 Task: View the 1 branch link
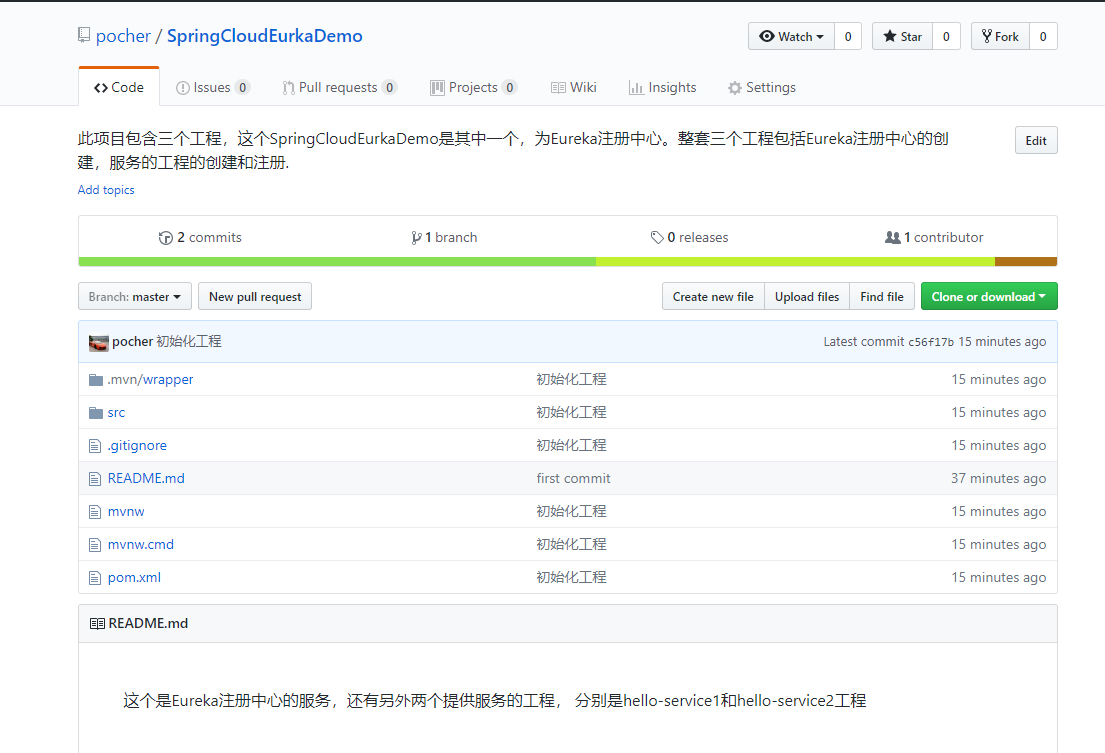(445, 237)
